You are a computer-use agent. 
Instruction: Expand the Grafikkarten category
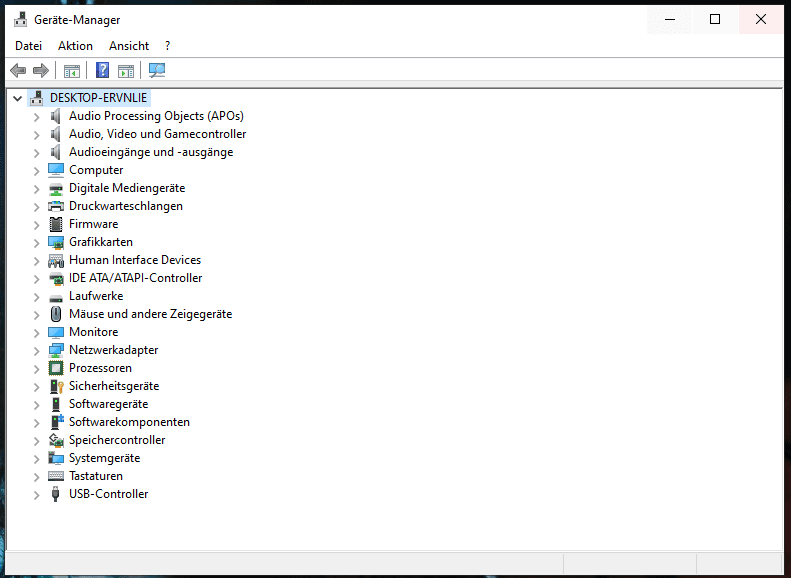pos(36,243)
